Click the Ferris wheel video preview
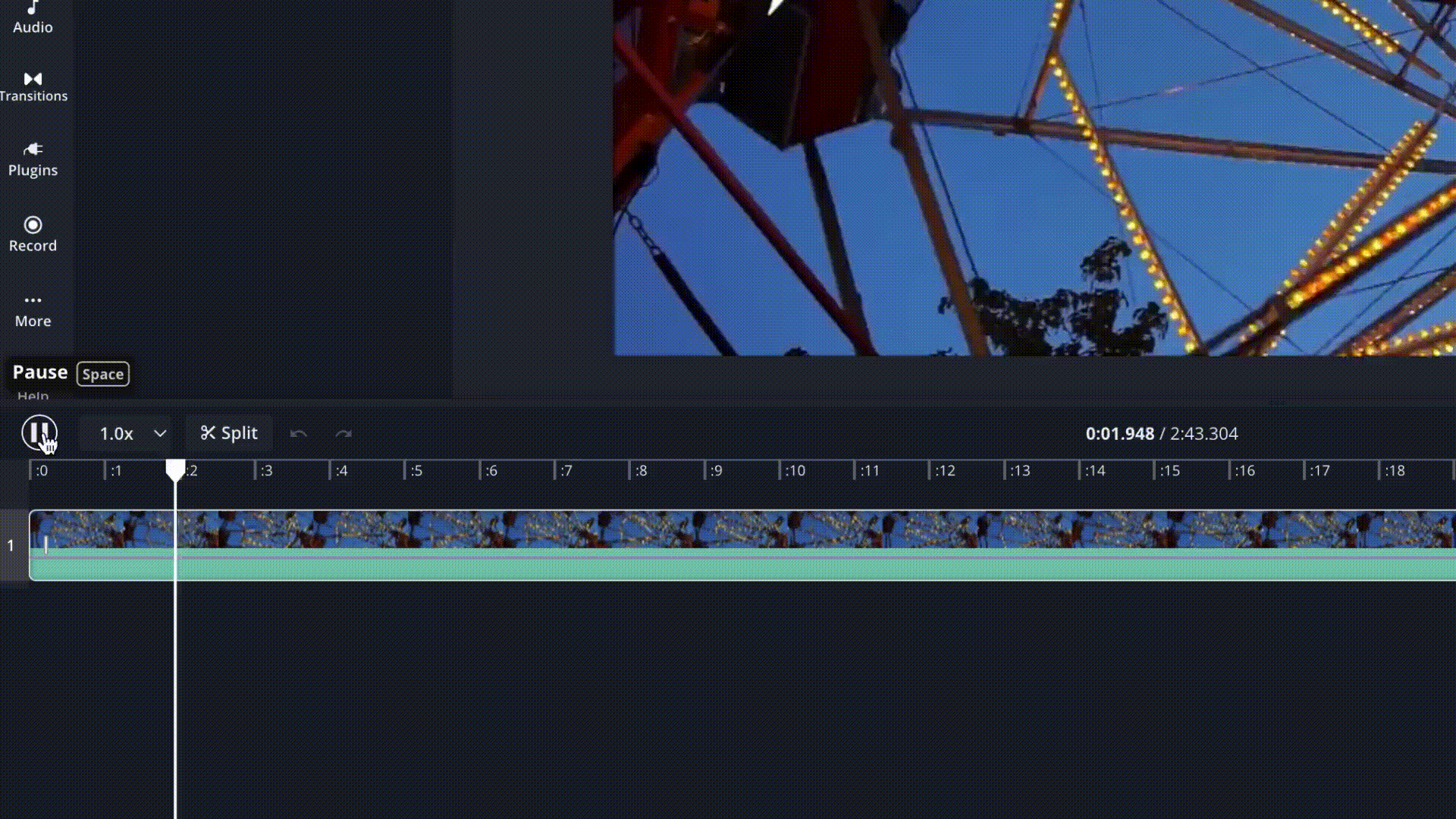1456x819 pixels. [x=1034, y=177]
